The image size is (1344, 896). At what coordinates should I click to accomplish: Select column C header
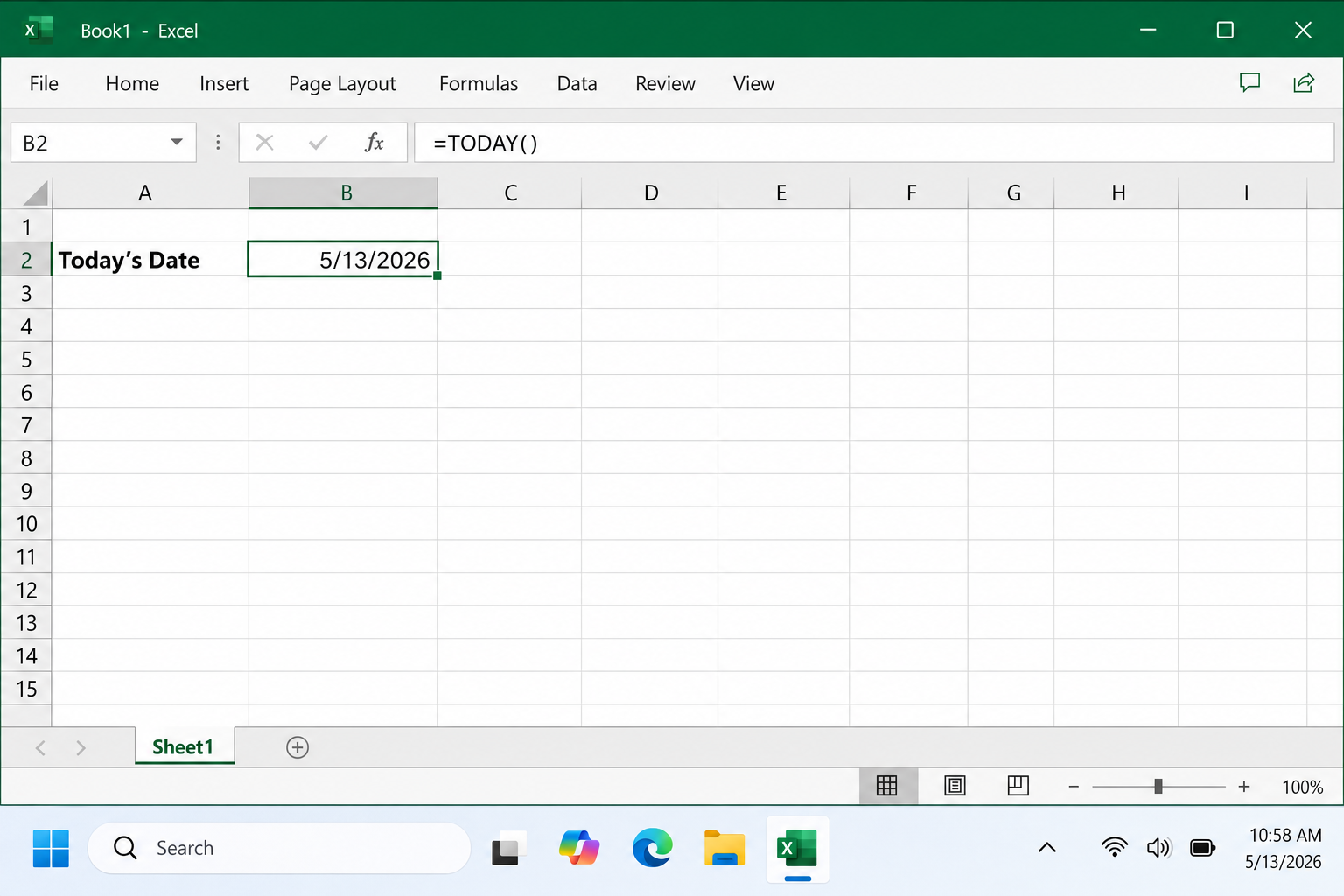[x=510, y=192]
